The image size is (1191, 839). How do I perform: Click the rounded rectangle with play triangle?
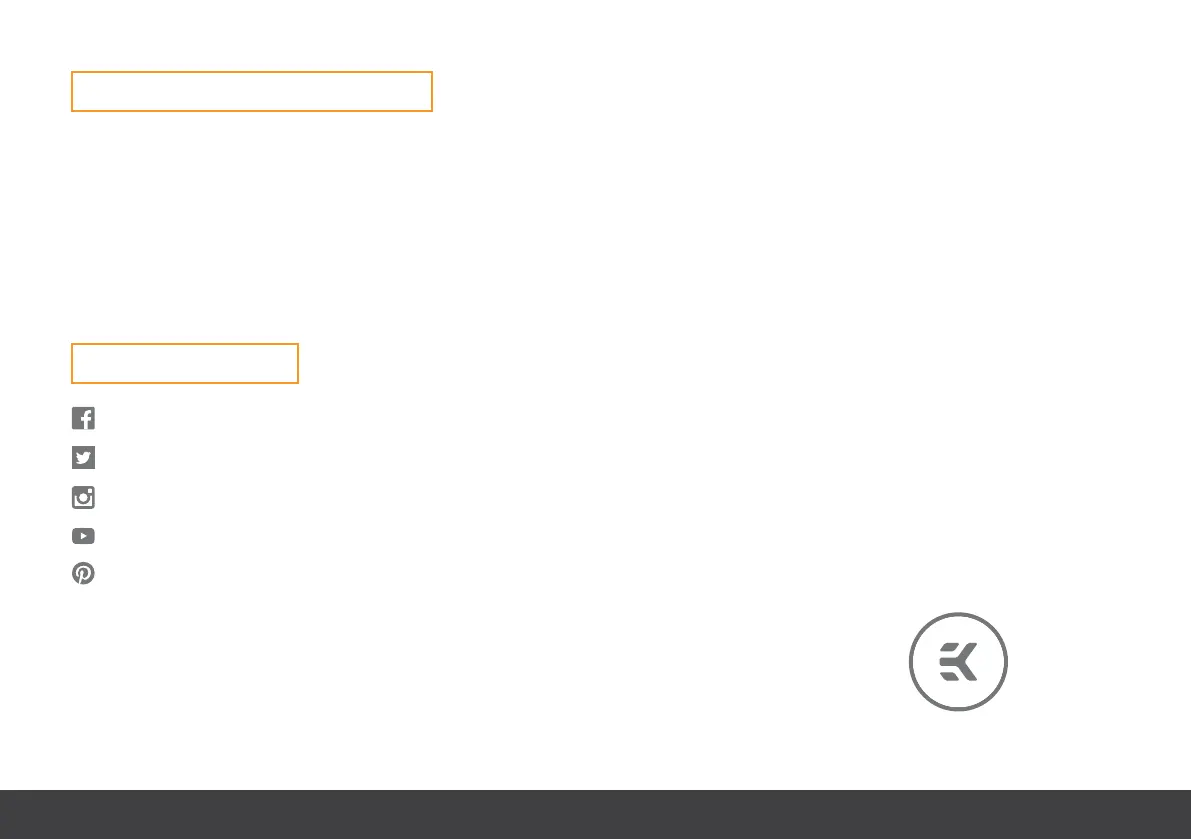pyautogui.click(x=84, y=536)
